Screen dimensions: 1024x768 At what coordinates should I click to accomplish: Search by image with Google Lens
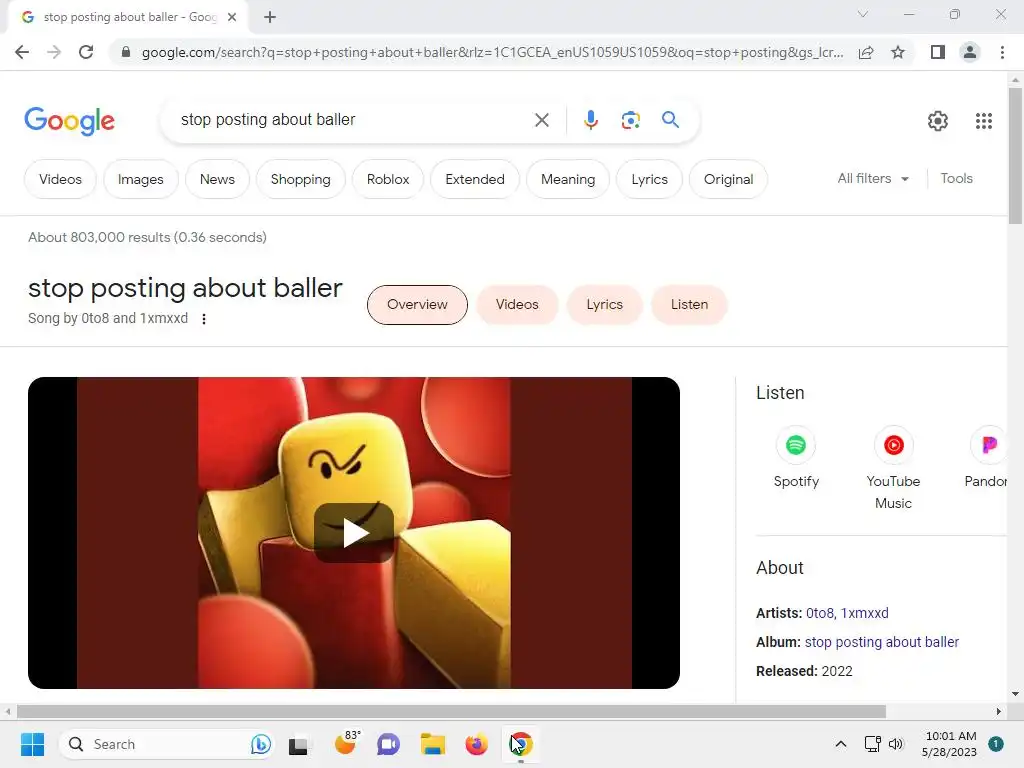click(630, 120)
